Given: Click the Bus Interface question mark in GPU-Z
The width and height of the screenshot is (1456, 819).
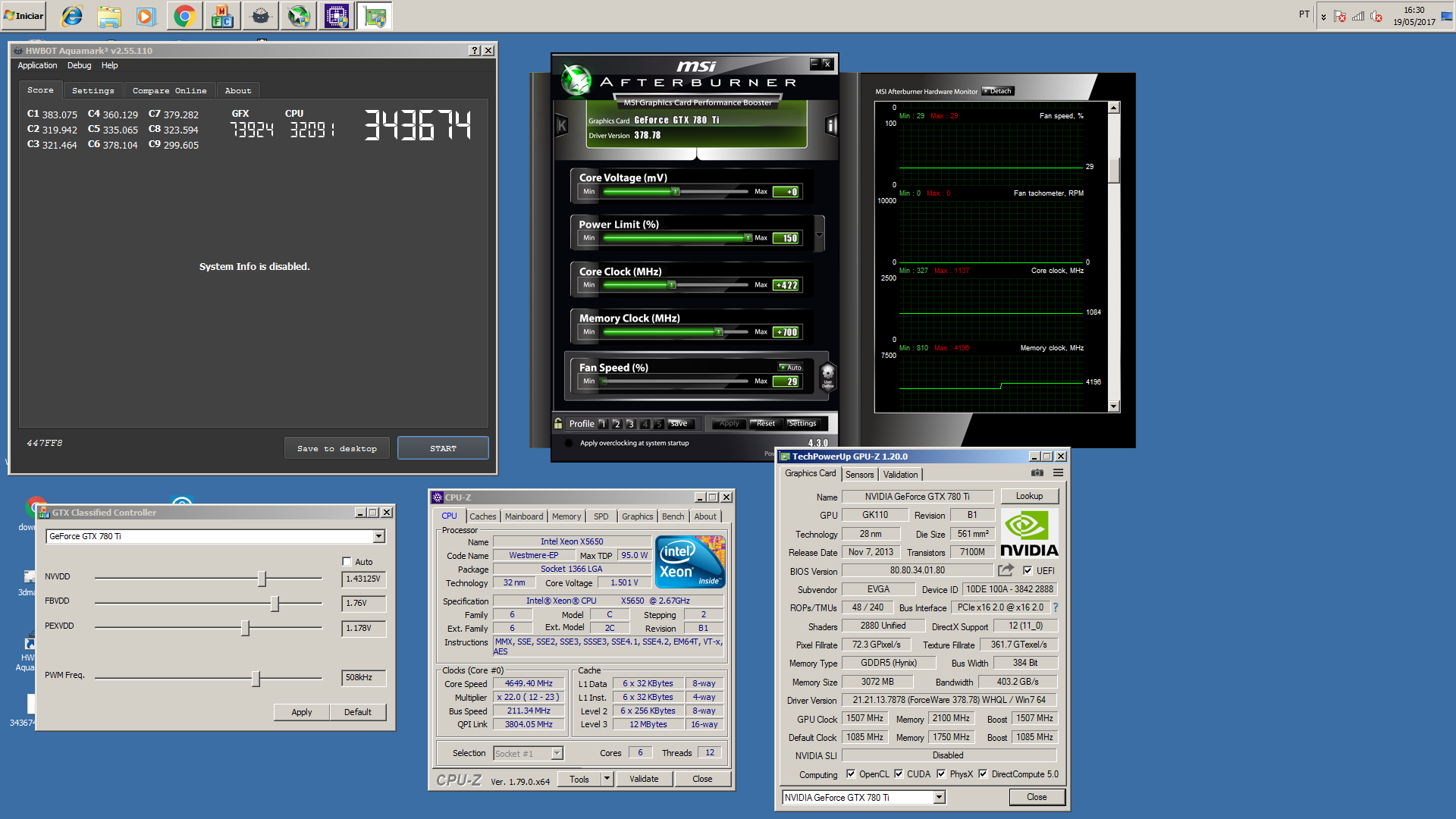Looking at the screenshot, I should click(x=1055, y=607).
